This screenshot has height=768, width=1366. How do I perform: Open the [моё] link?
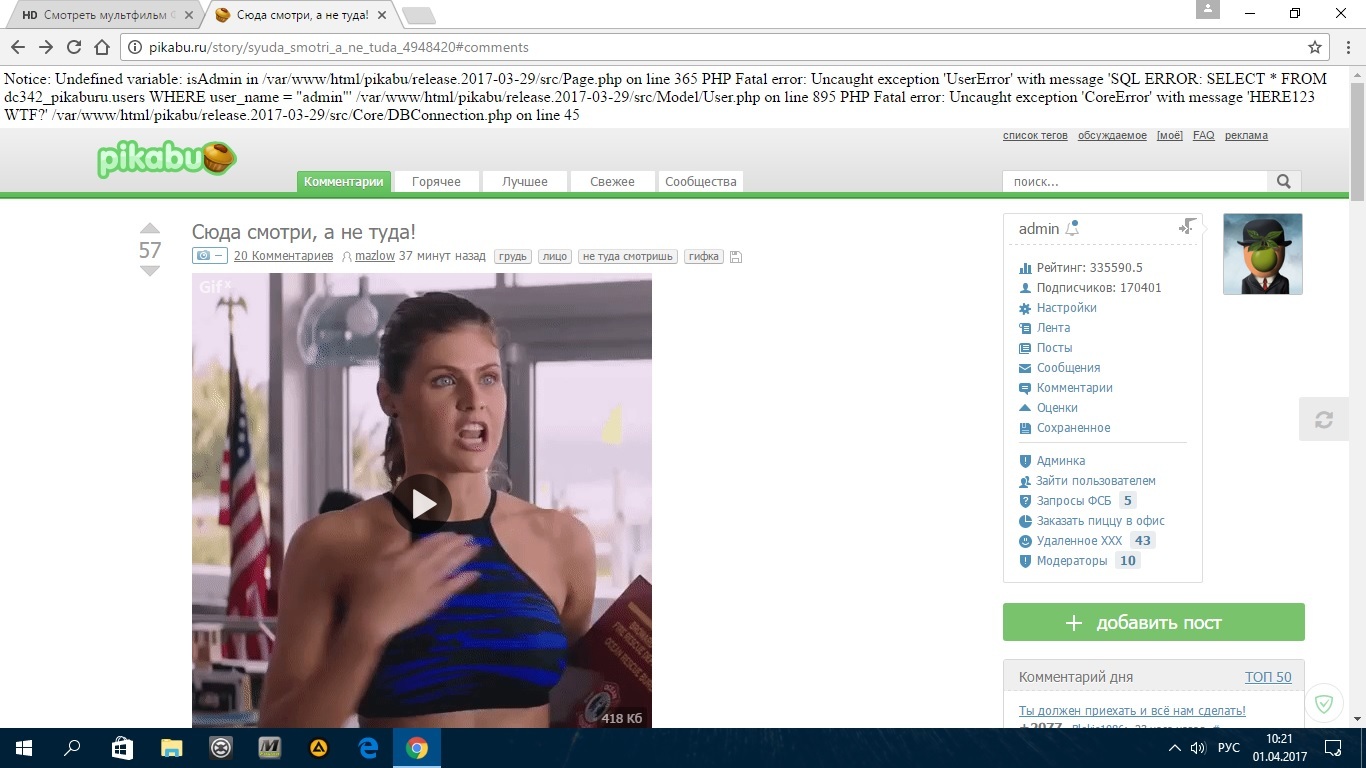coord(1169,135)
